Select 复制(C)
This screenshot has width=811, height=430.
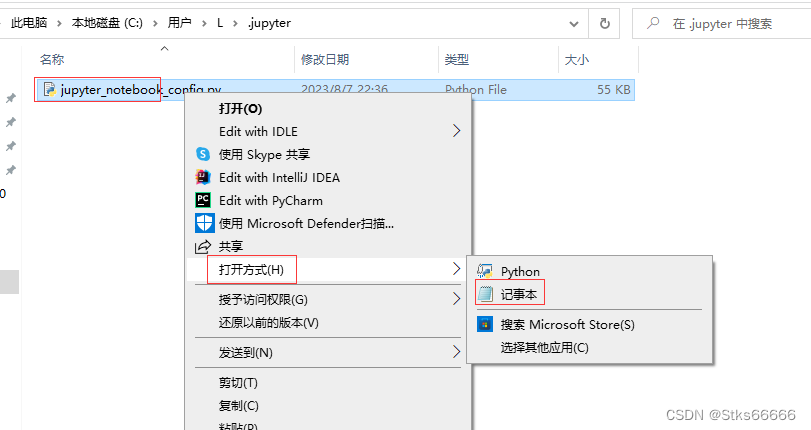click(x=238, y=406)
